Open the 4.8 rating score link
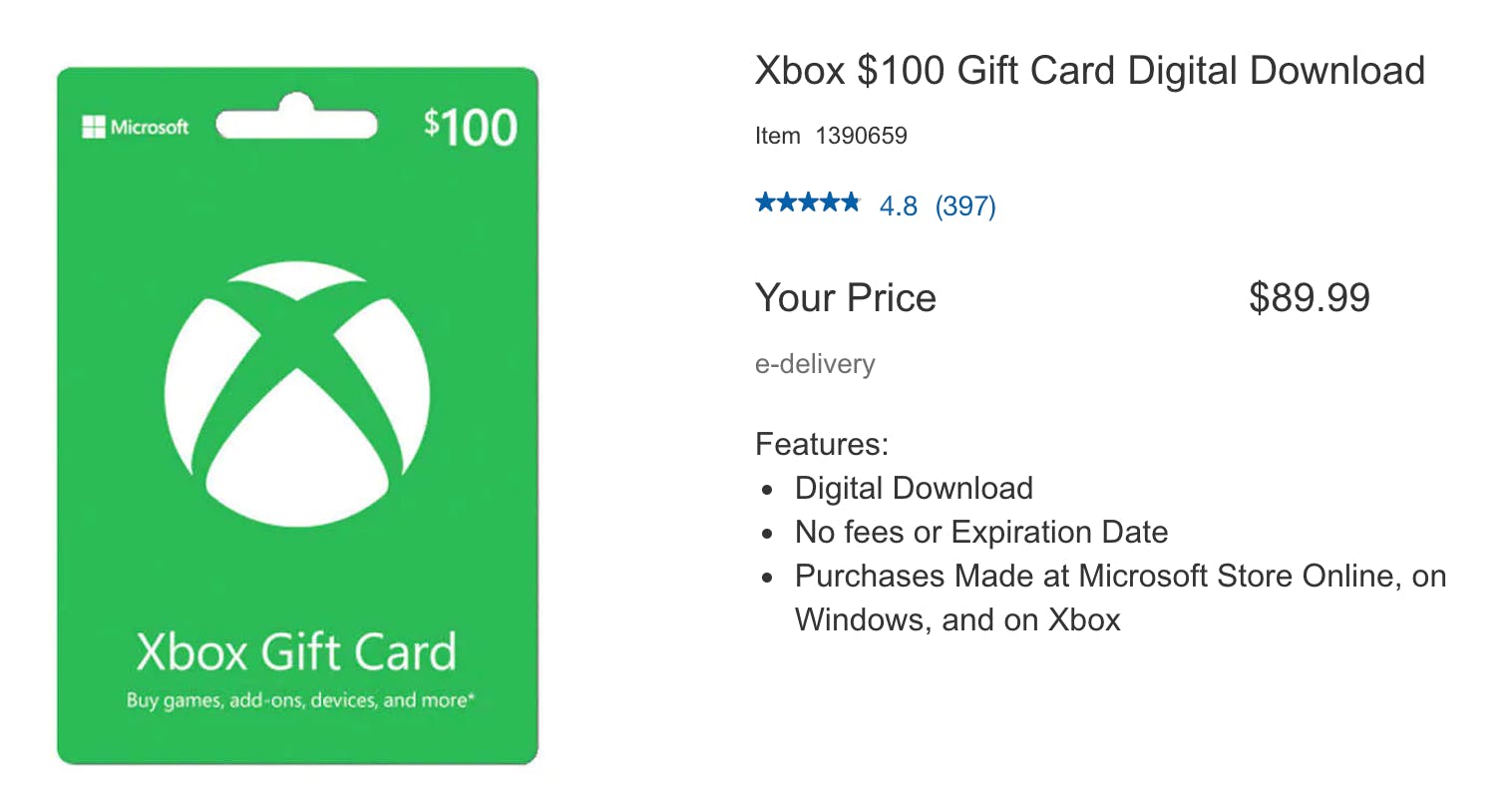Viewport: 1512px width, 796px height. [x=898, y=205]
